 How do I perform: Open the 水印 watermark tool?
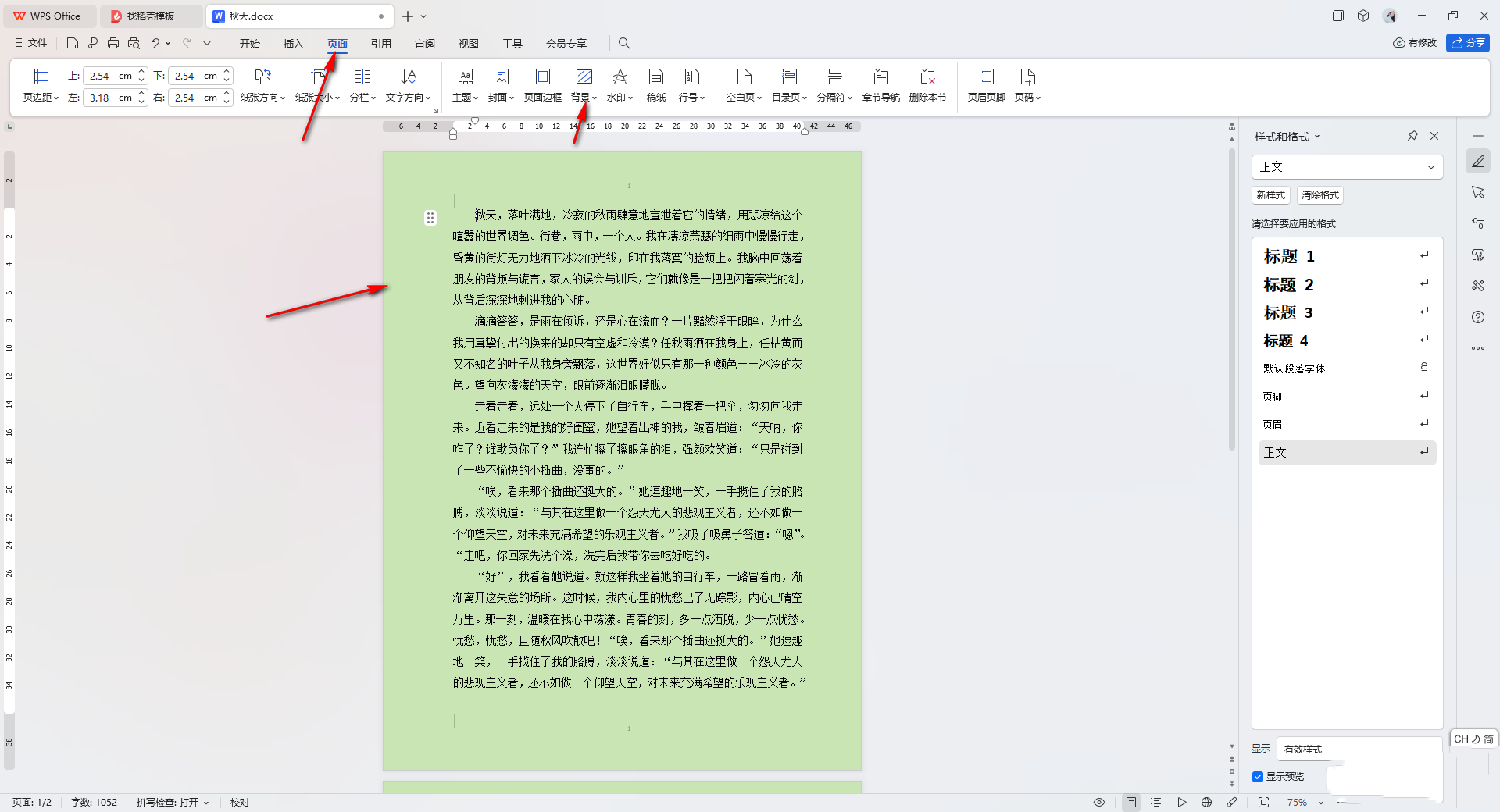tap(620, 85)
